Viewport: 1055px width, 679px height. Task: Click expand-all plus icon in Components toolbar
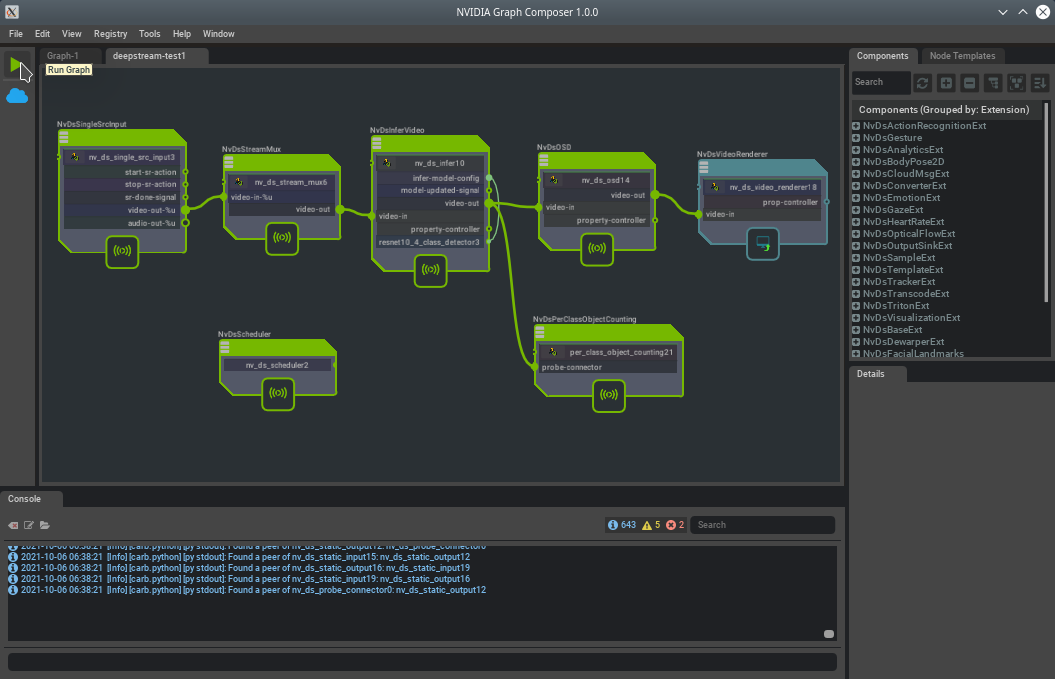click(x=946, y=82)
